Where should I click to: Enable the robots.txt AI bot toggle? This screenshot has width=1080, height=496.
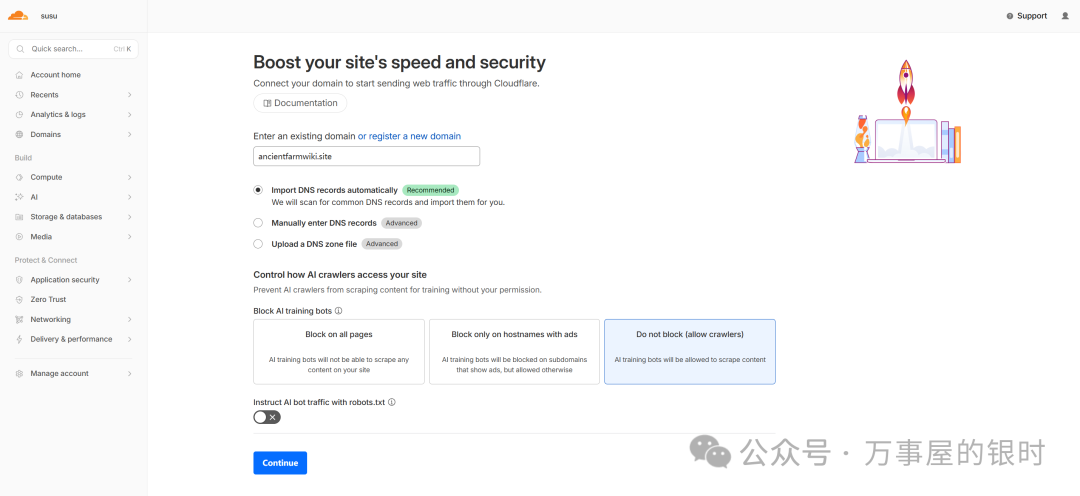pyautogui.click(x=267, y=417)
